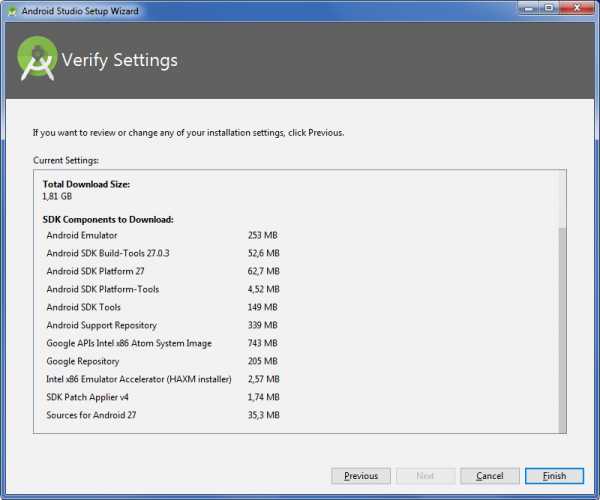Go back with the Previous button
Screen dimensions: 600x500
(361, 476)
